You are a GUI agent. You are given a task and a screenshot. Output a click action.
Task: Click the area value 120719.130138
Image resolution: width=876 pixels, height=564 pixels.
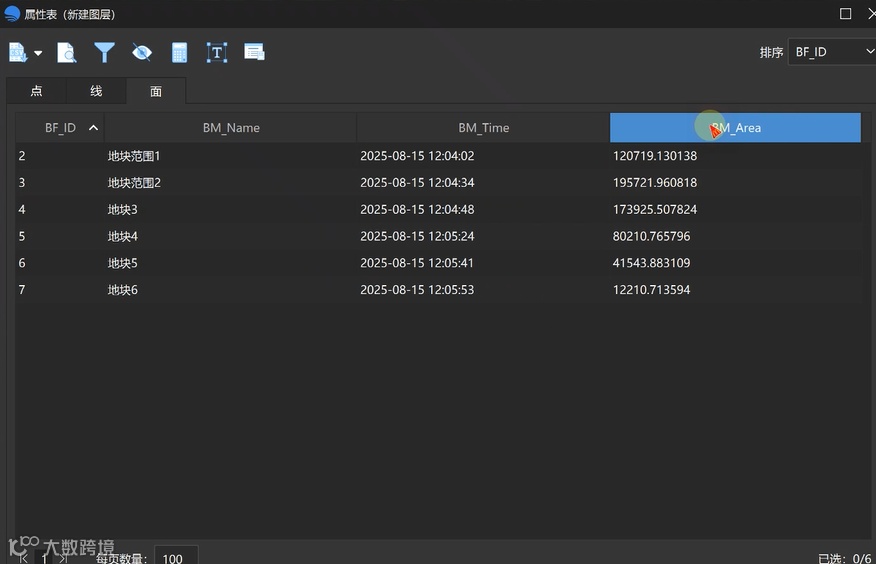pyautogui.click(x=655, y=156)
